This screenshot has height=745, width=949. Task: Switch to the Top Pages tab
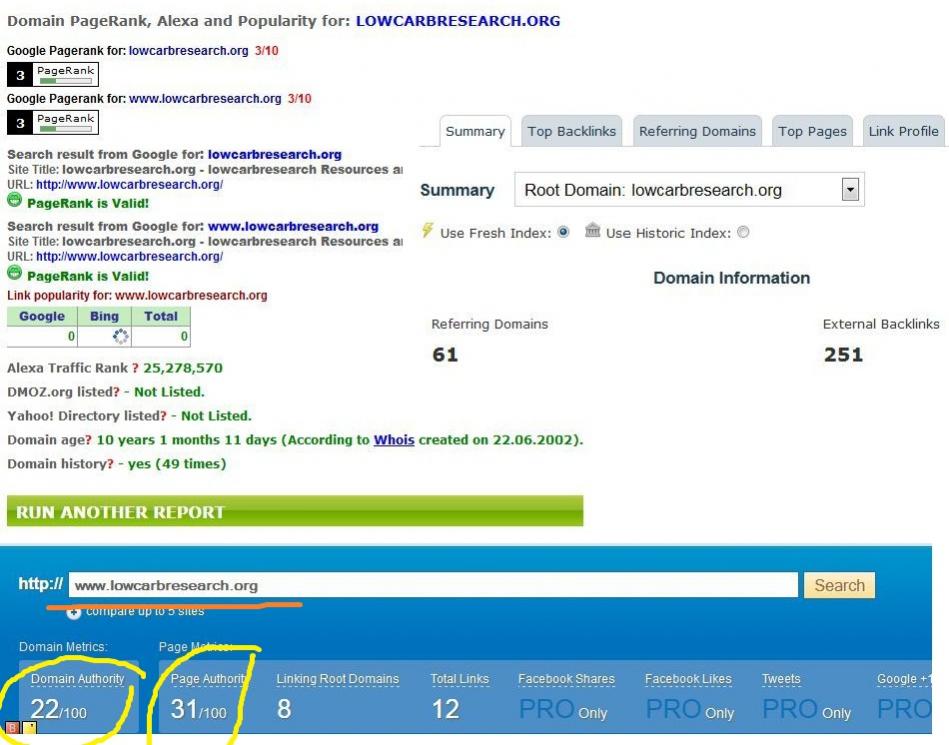(x=812, y=131)
